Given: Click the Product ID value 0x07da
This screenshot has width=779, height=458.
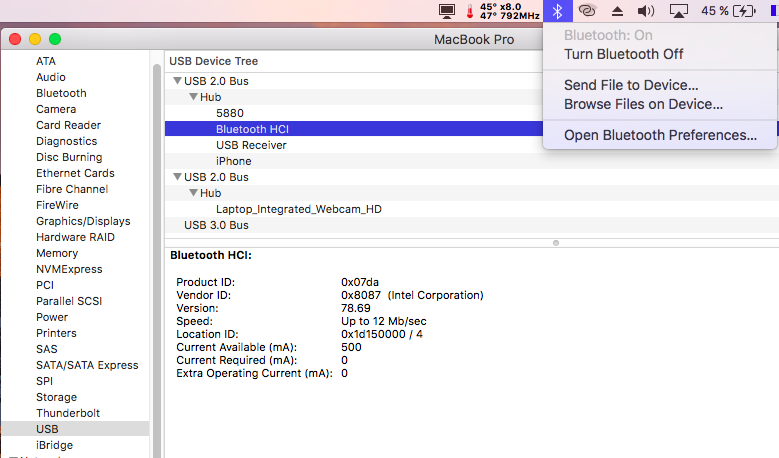Looking at the screenshot, I should point(360,282).
